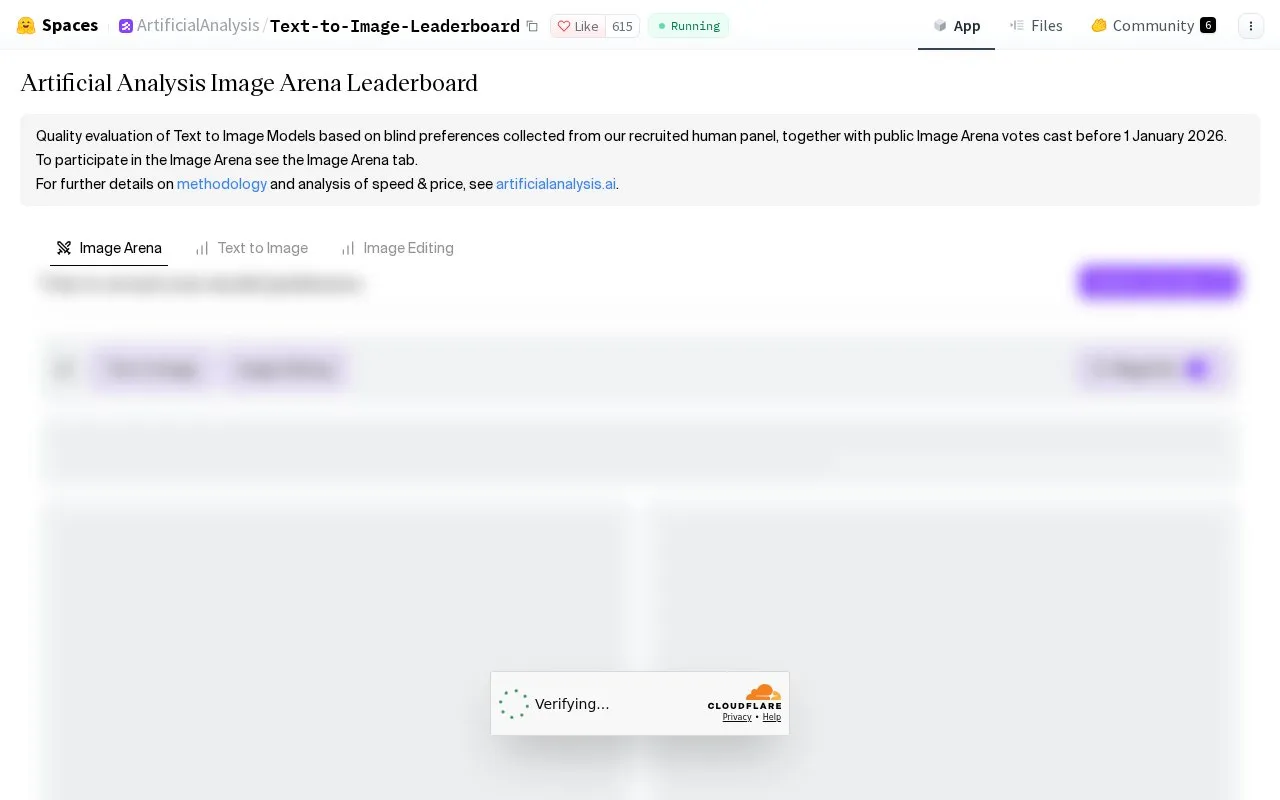
Task: Select the Image Arena tab
Action: point(109,248)
